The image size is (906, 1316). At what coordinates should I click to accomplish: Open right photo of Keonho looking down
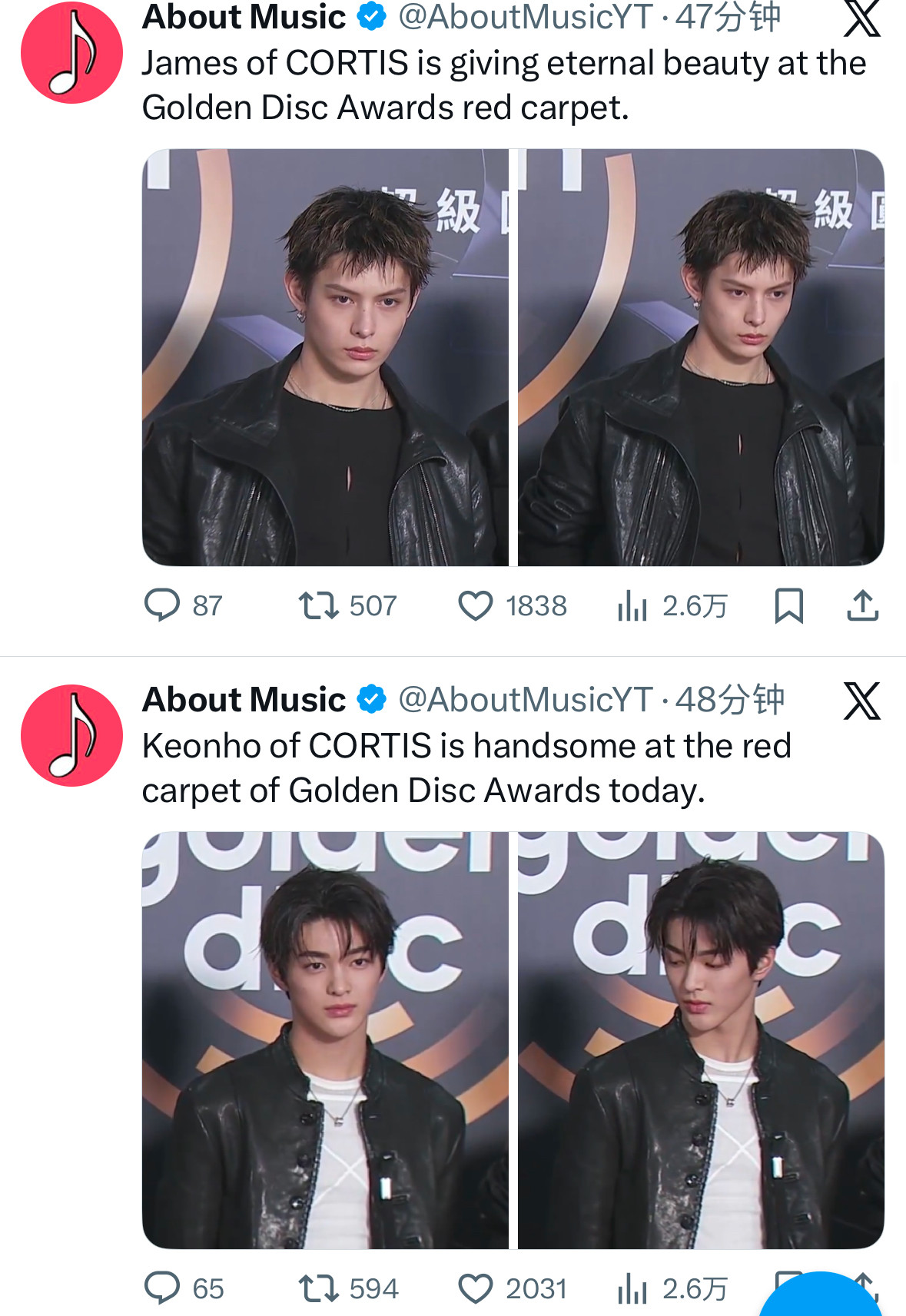[701, 1039]
